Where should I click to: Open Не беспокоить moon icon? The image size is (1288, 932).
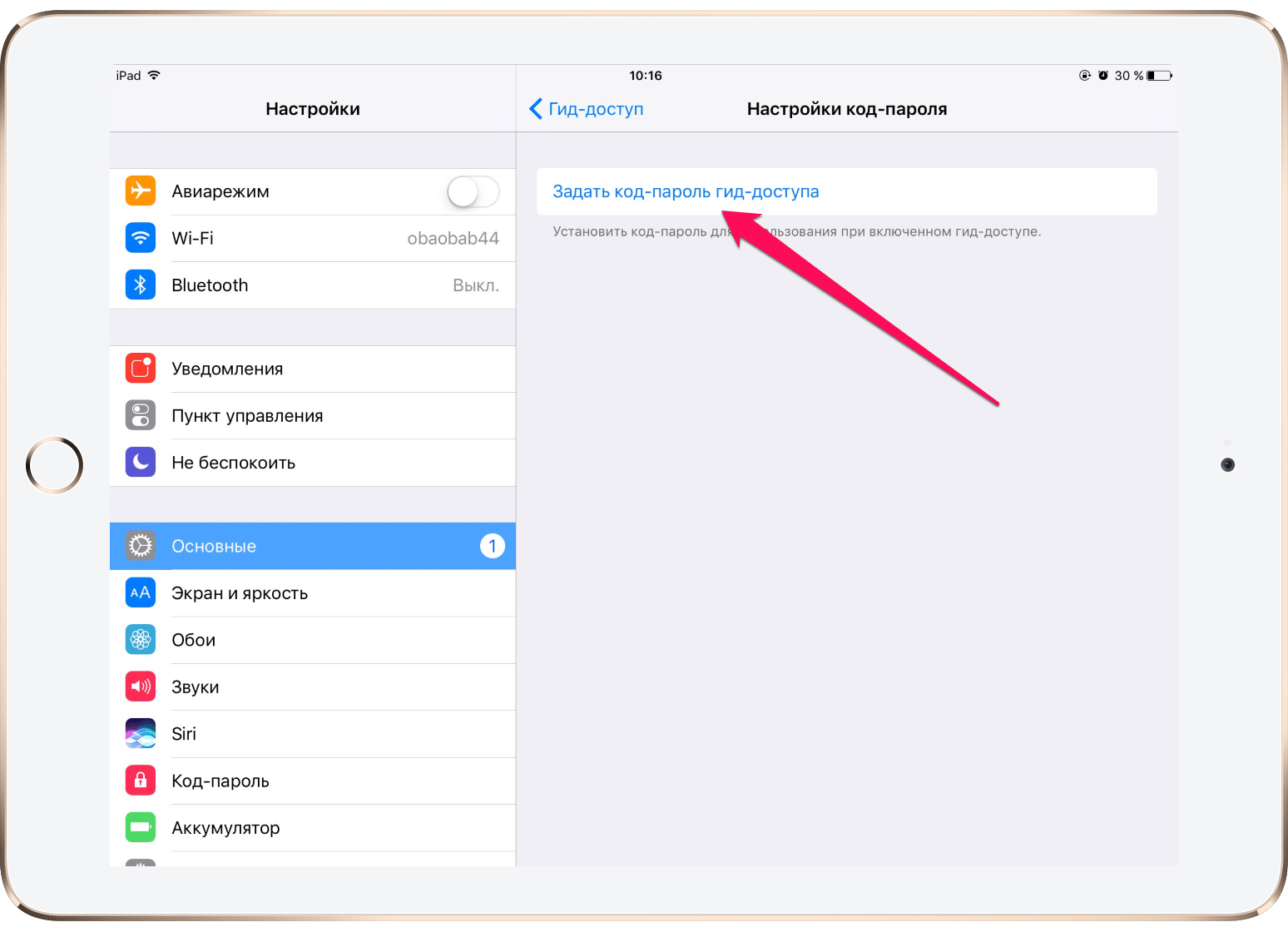click(141, 462)
